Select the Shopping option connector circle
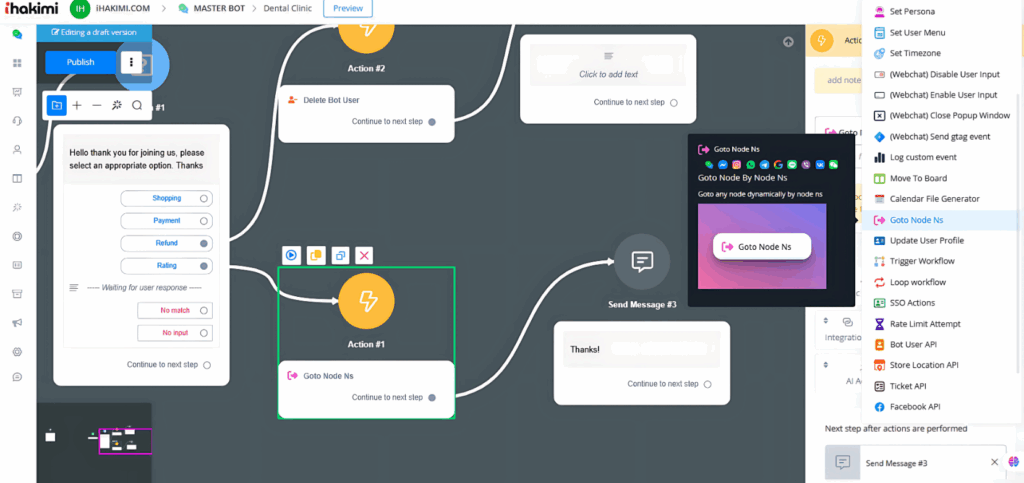The image size is (1024, 483). (204, 198)
